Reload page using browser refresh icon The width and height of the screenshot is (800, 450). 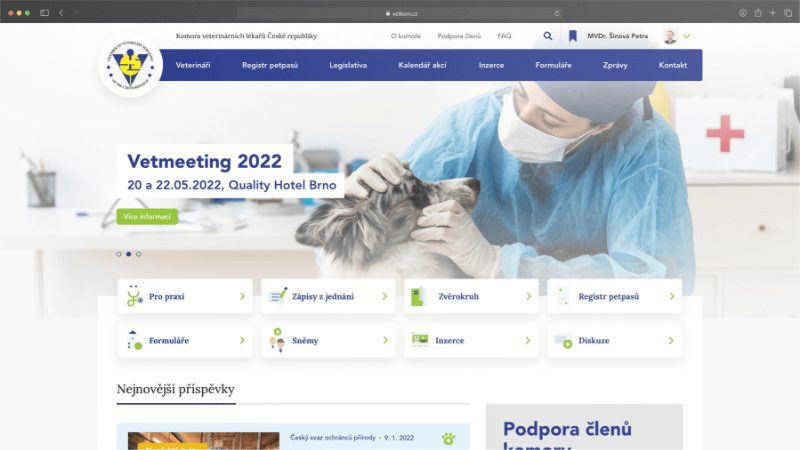[x=557, y=12]
